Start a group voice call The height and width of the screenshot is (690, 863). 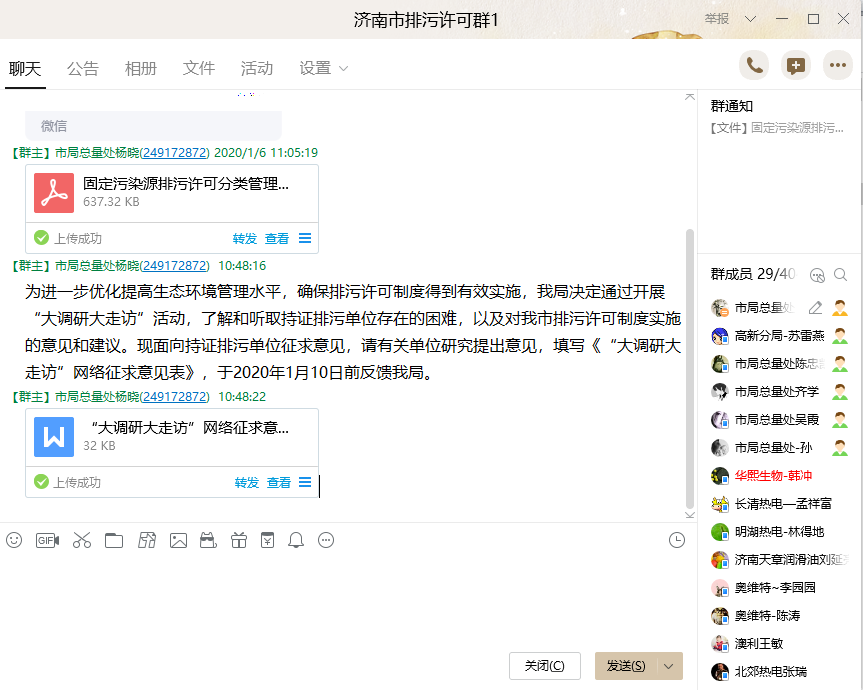click(x=754, y=66)
